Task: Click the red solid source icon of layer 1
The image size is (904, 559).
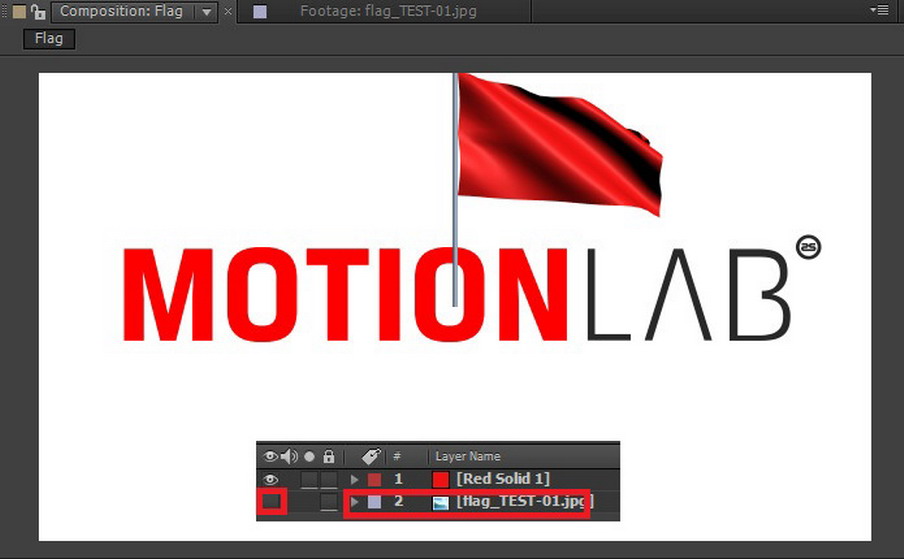Action: 440,479
